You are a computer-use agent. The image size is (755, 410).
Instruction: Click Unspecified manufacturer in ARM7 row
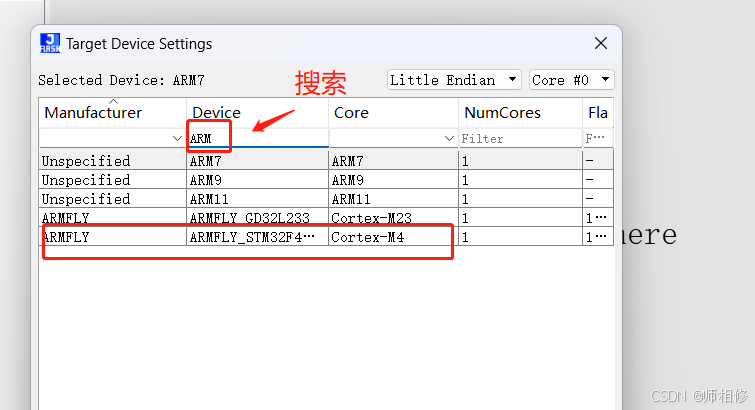click(x=113, y=160)
